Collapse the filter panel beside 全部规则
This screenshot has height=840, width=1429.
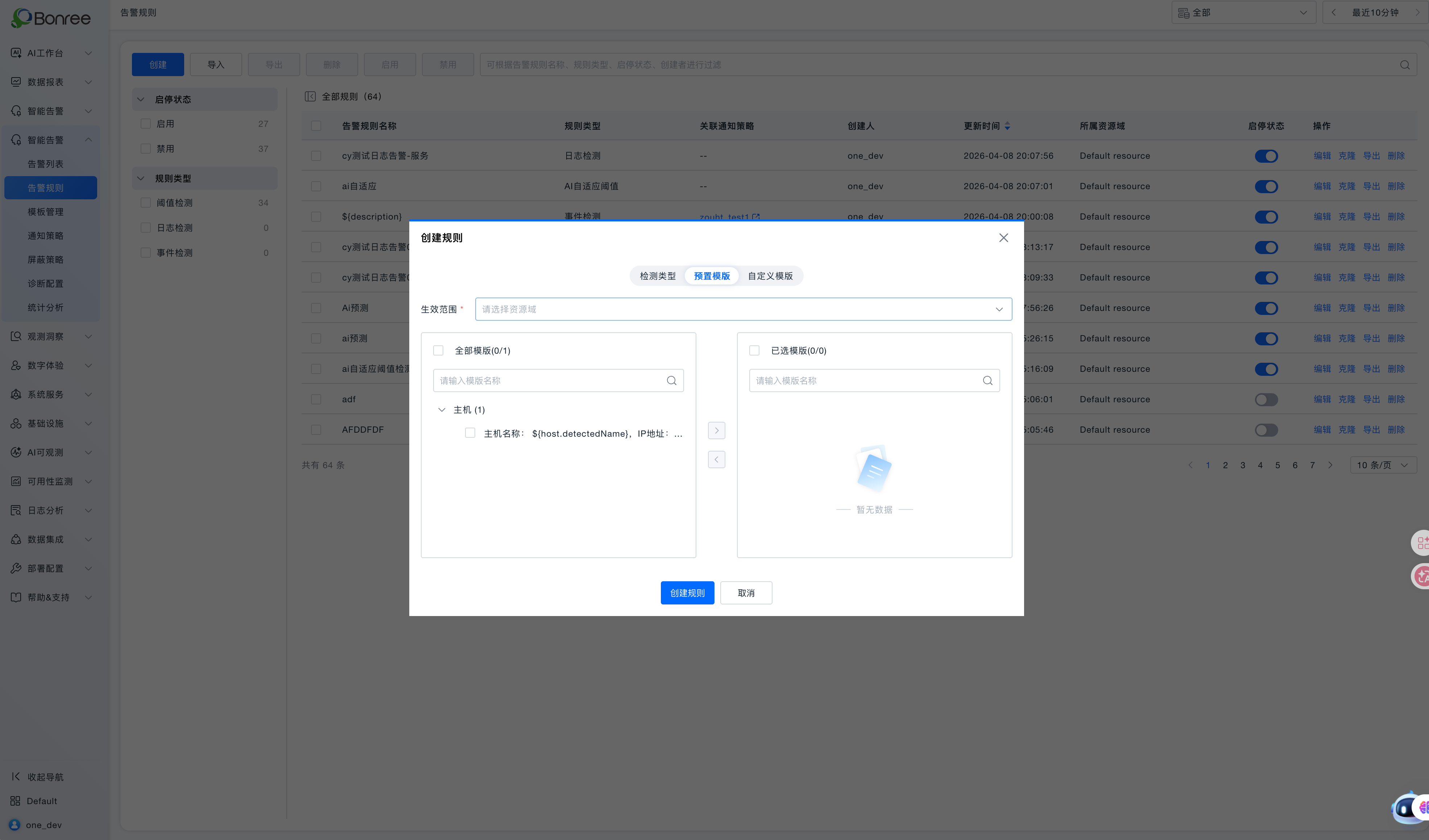point(310,96)
